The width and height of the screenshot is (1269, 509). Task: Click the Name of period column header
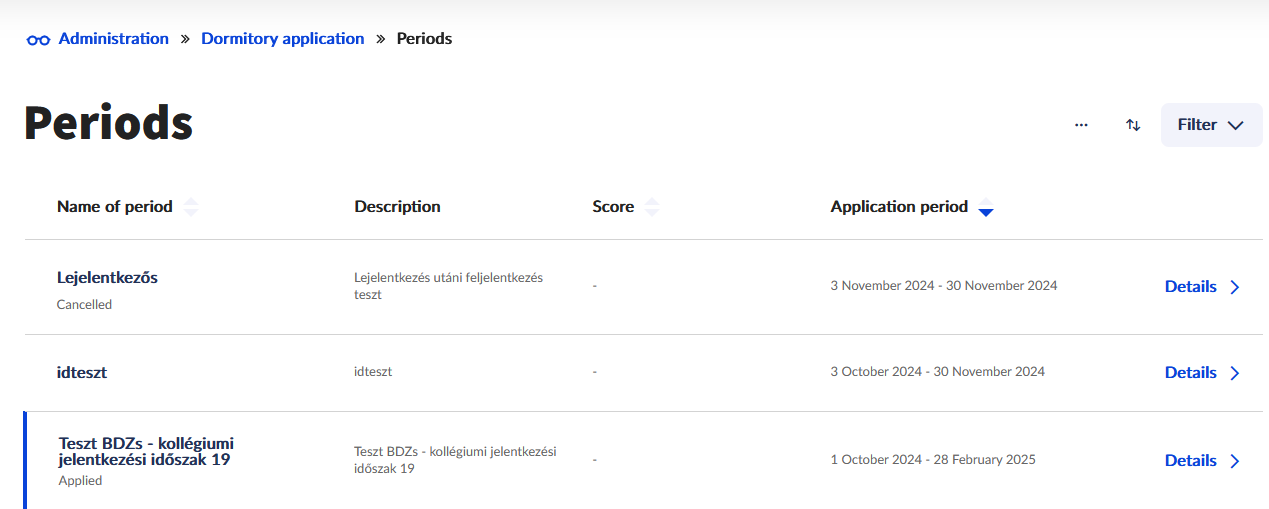pyautogui.click(x=114, y=207)
